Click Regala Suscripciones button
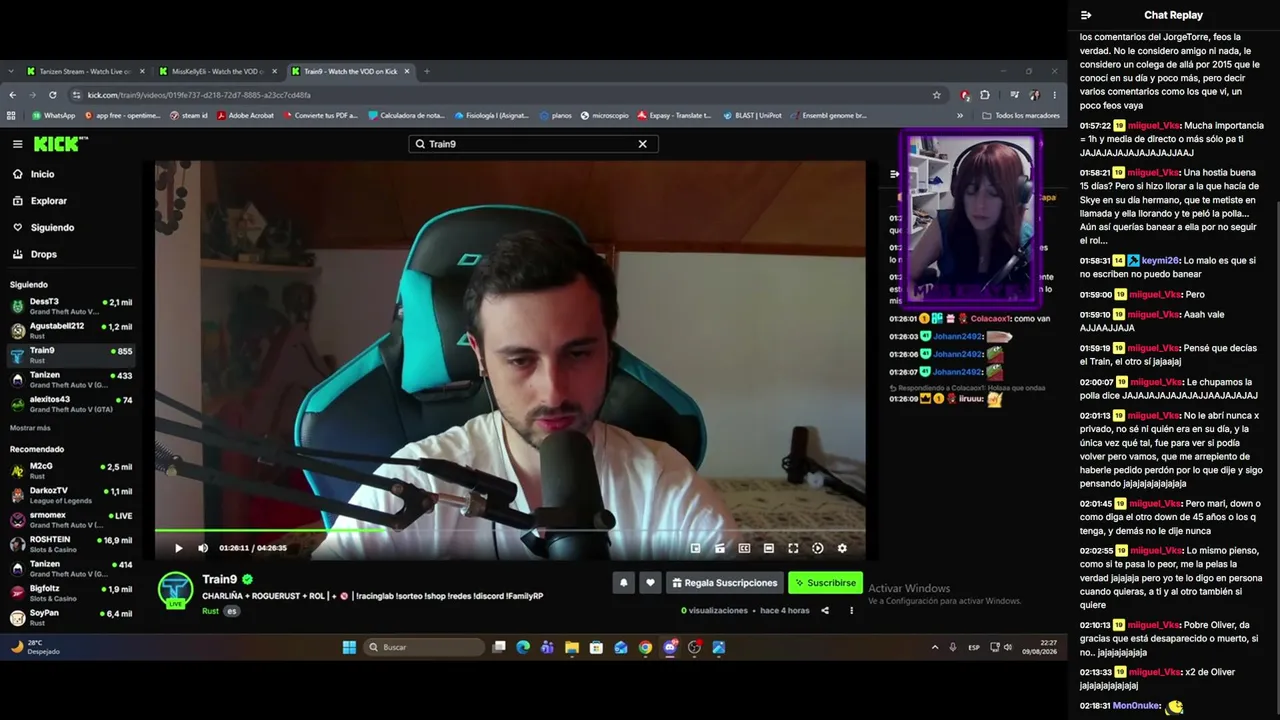1280x720 pixels. [x=724, y=583]
